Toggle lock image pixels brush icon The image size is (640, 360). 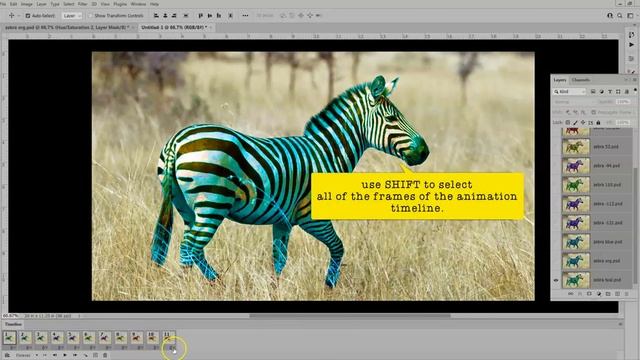click(575, 122)
